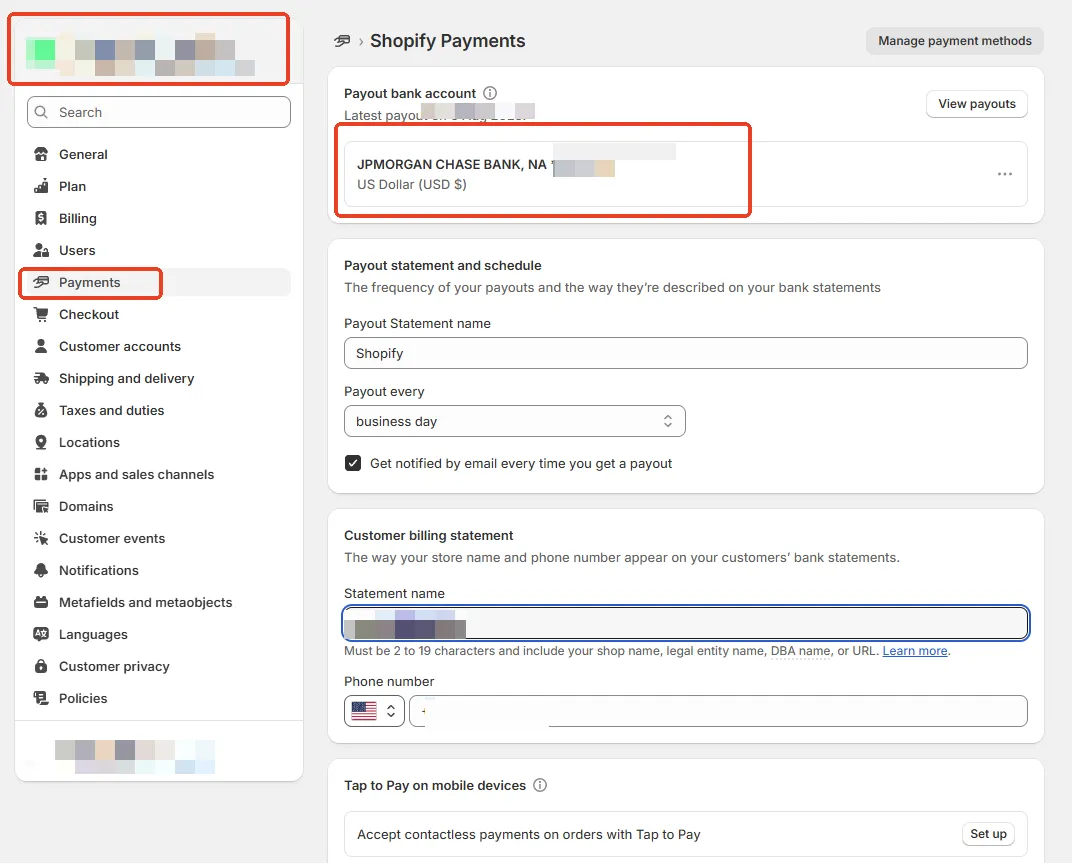The image size is (1073, 864).
Task: Click the Notifications bell icon
Action: [x=41, y=571]
